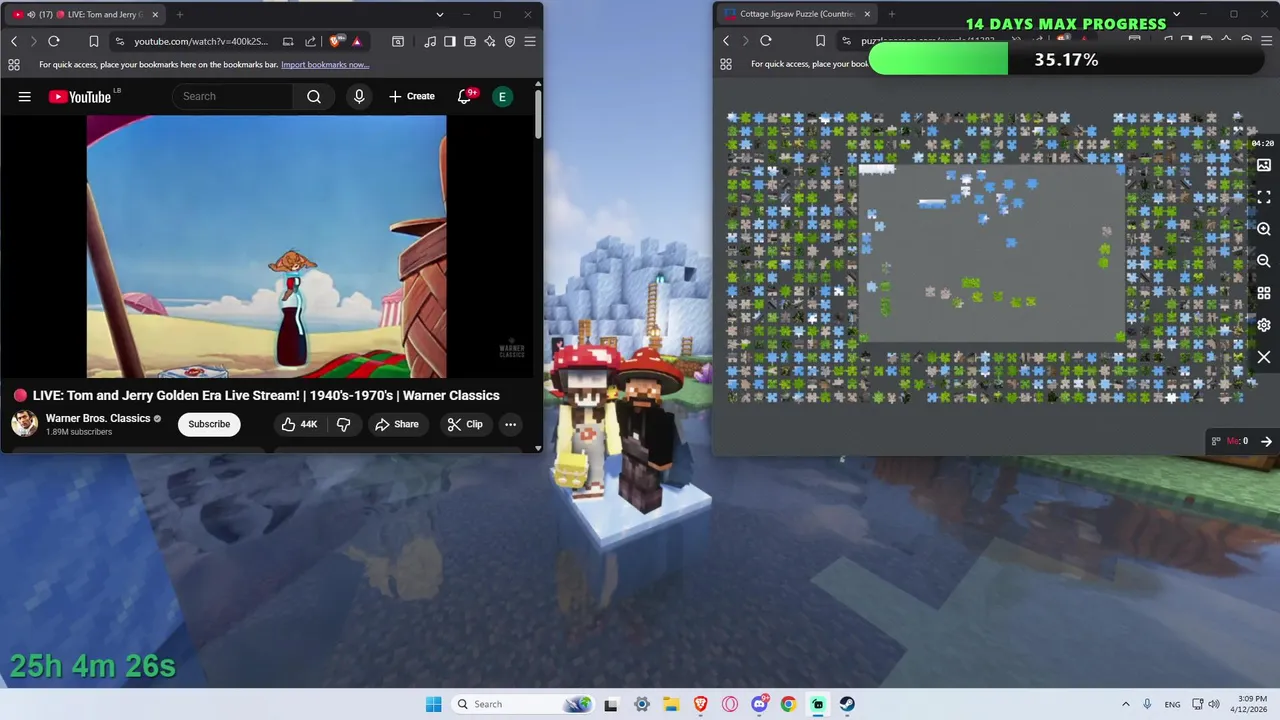Open Brave Shields lion icon in address bar

[335, 41]
